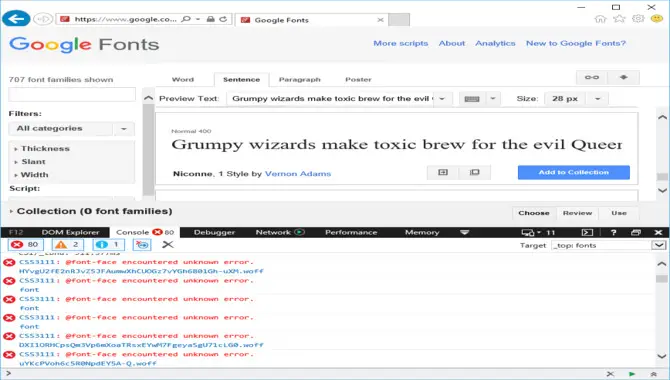Click the Use collection step button
This screenshot has width=670, height=380.
(619, 213)
